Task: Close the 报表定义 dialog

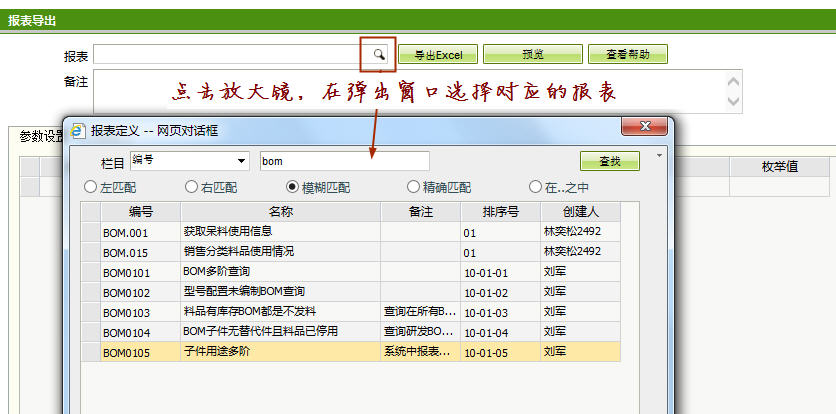Action: (644, 126)
